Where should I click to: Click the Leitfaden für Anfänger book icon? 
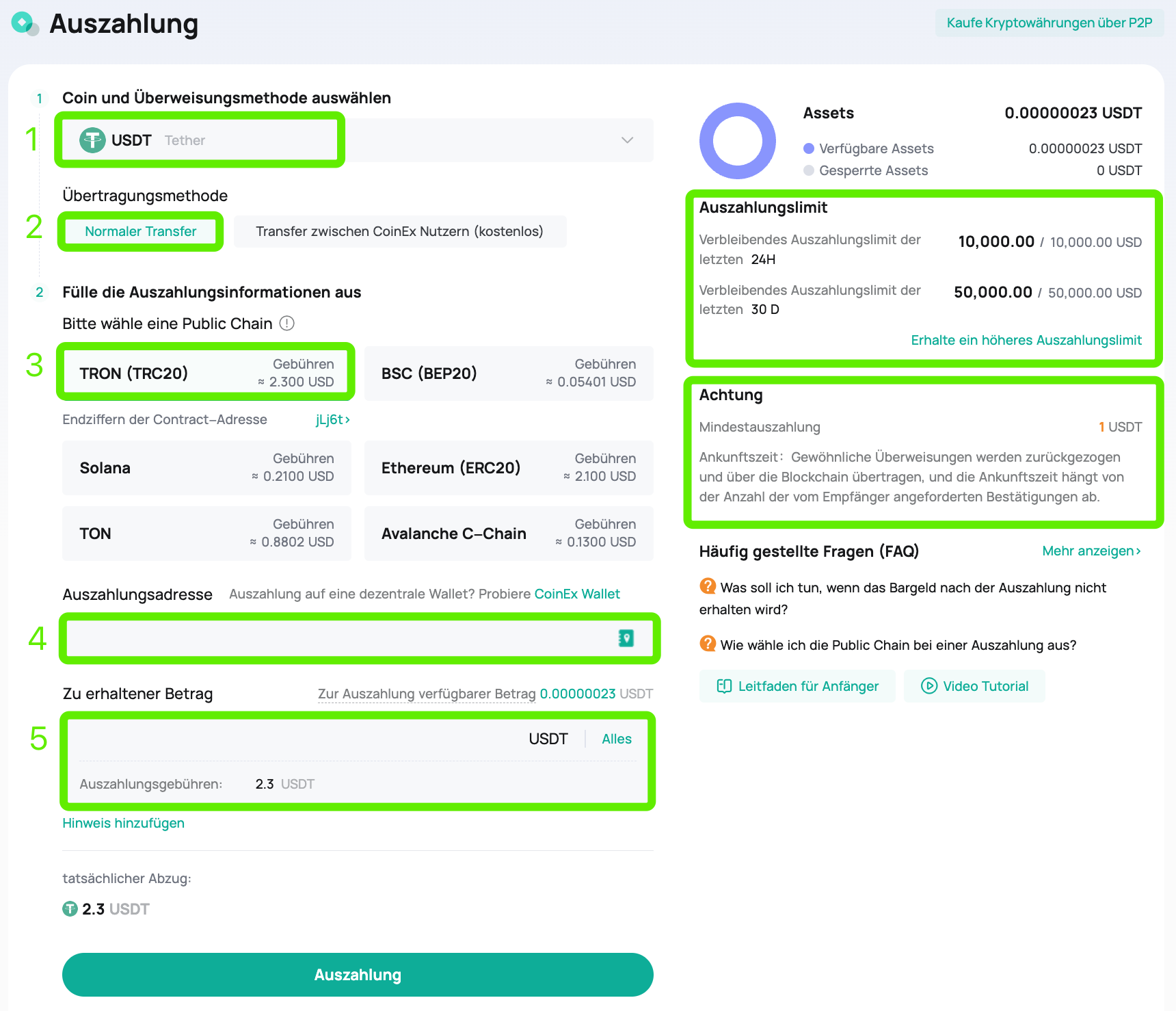(724, 686)
